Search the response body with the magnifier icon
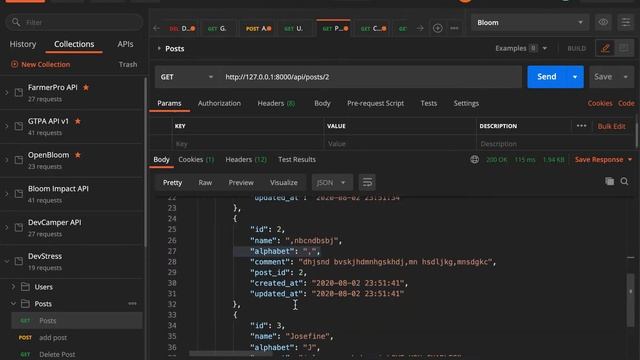The height and width of the screenshot is (360, 640). point(624,182)
